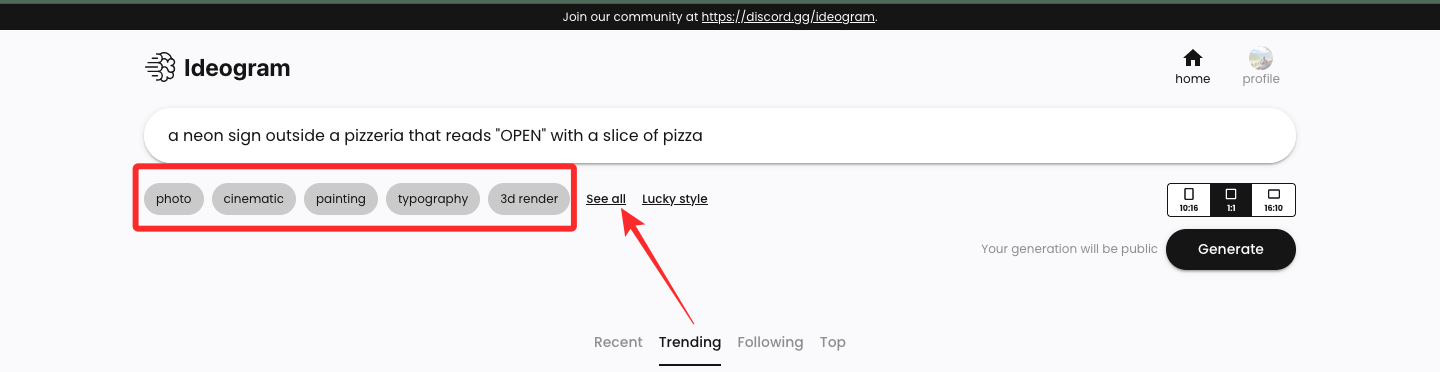Expand all styles with See all

[x=606, y=199]
